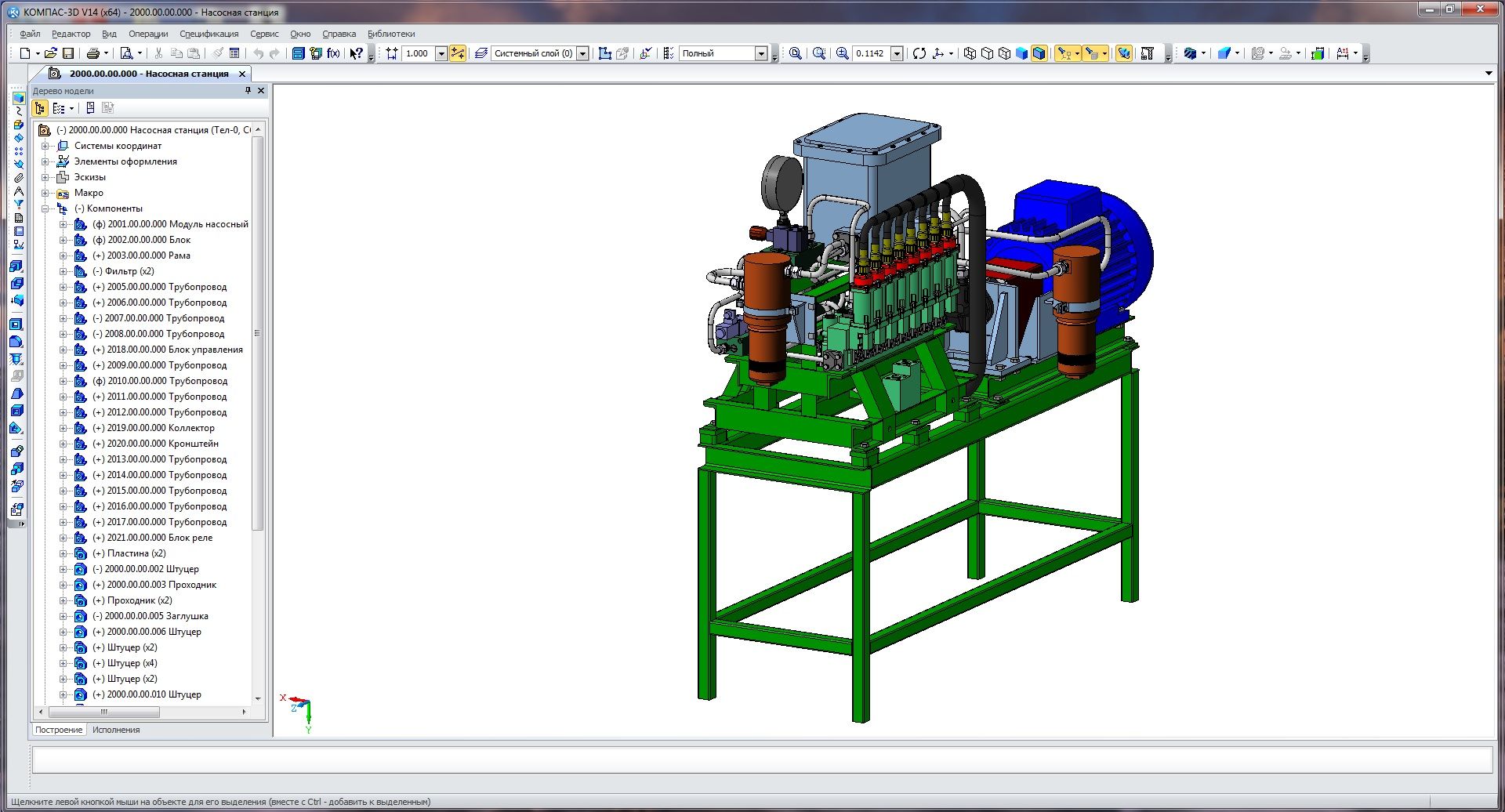Open an existing document with Open icon

point(50,53)
